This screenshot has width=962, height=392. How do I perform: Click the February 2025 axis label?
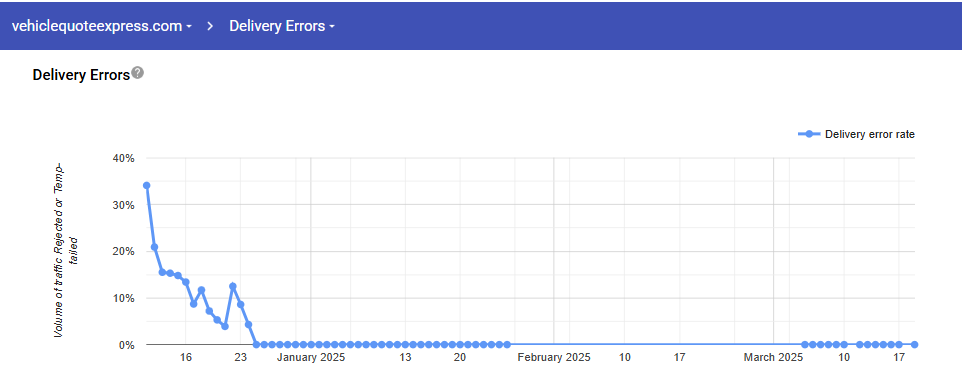click(554, 358)
